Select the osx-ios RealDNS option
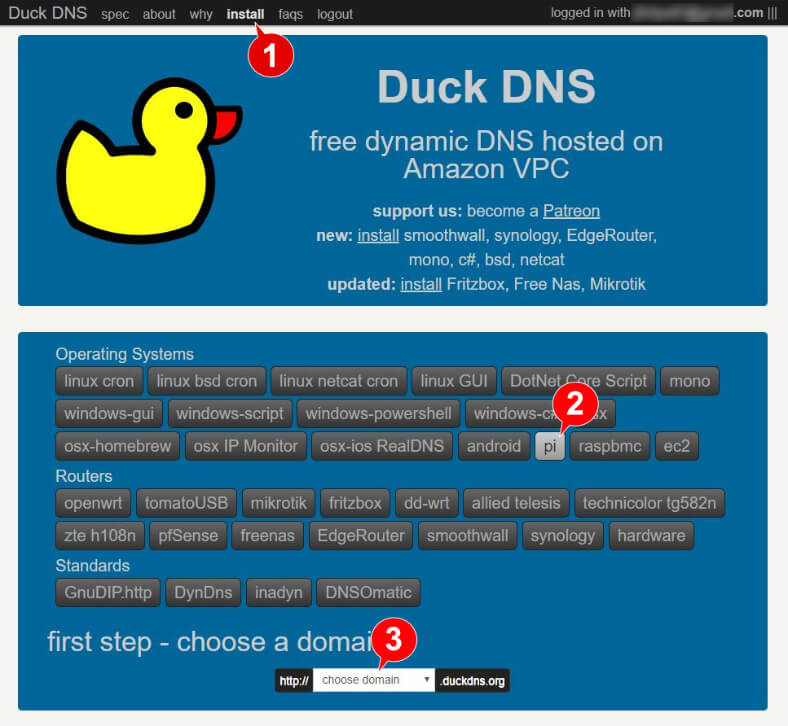Image resolution: width=788 pixels, height=726 pixels. tap(382, 446)
